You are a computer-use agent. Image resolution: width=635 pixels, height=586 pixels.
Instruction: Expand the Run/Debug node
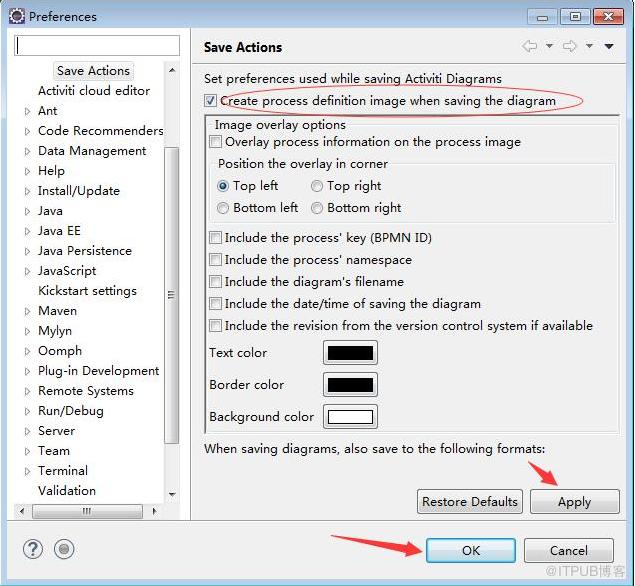point(27,411)
